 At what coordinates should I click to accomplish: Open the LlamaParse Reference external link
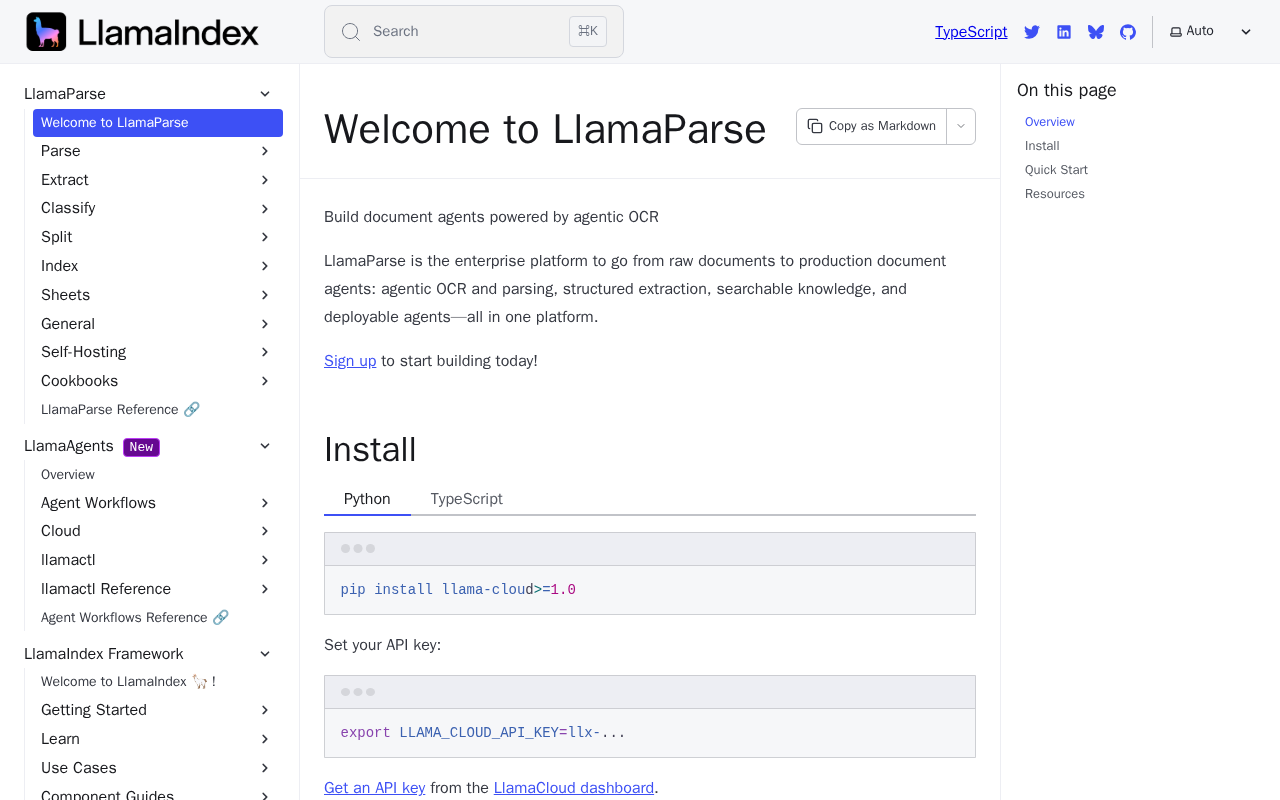[120, 410]
